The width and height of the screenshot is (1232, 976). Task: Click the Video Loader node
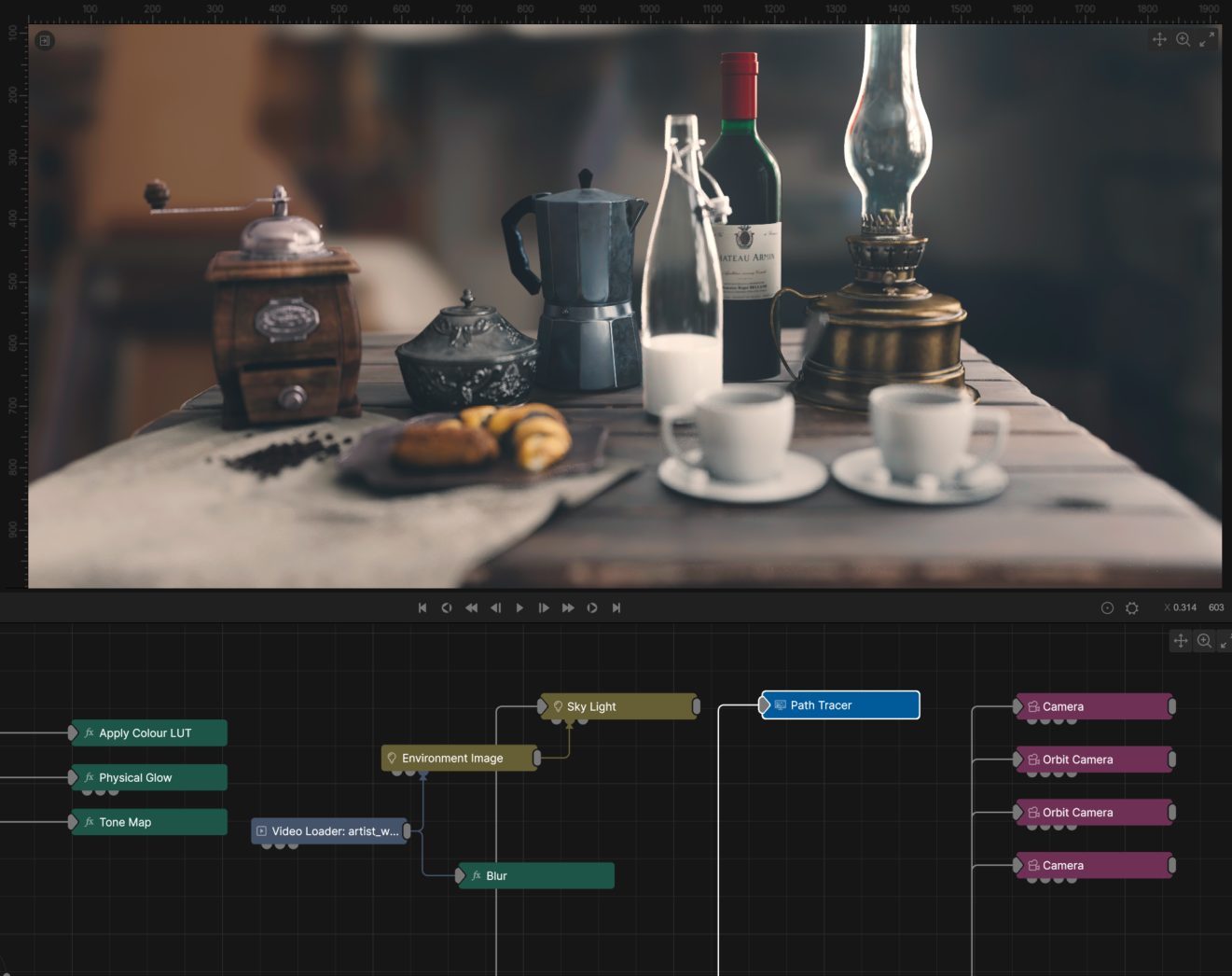[x=330, y=830]
